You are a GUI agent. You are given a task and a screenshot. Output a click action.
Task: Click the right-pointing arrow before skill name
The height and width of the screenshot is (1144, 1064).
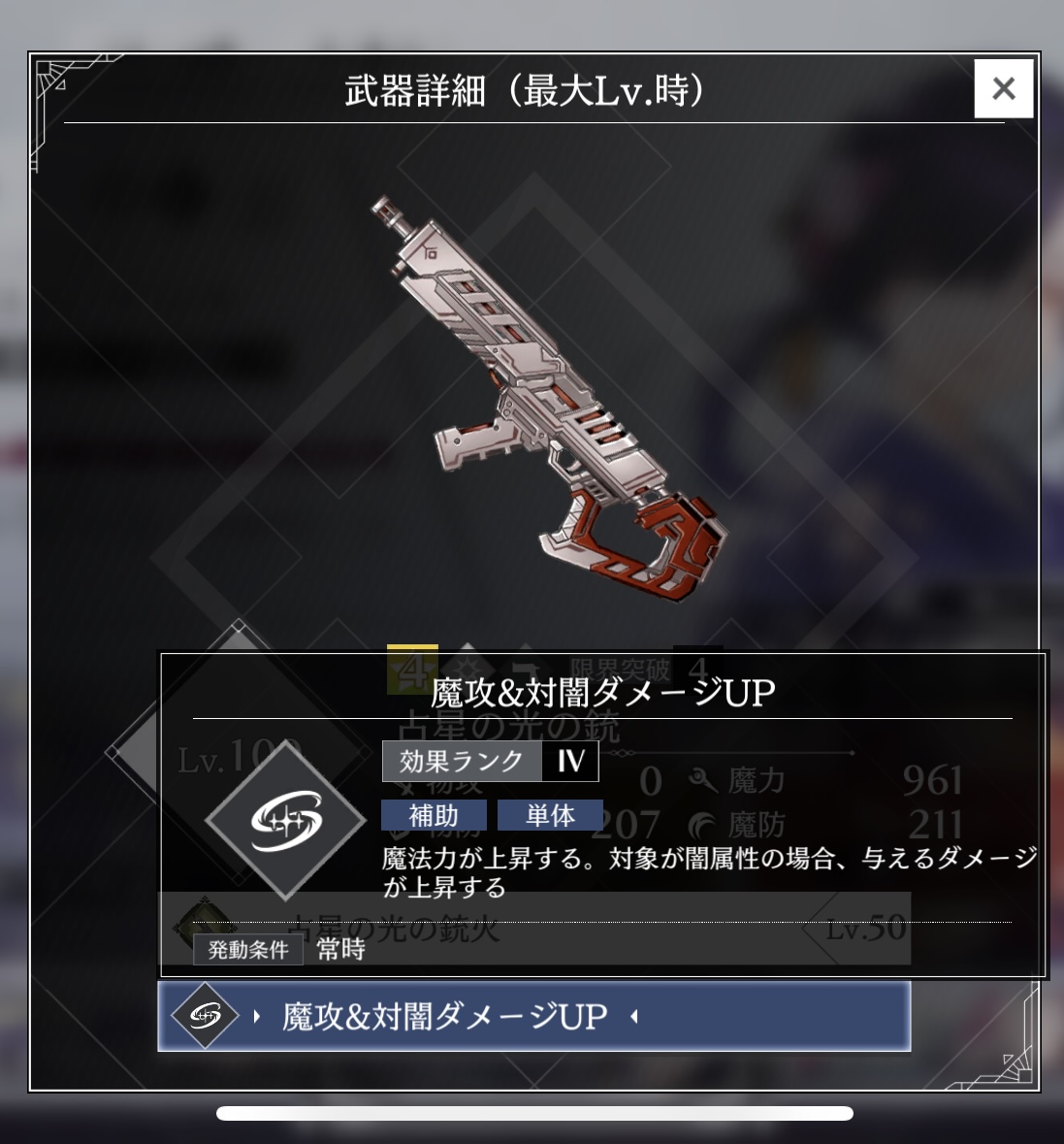pyautogui.click(x=257, y=1016)
